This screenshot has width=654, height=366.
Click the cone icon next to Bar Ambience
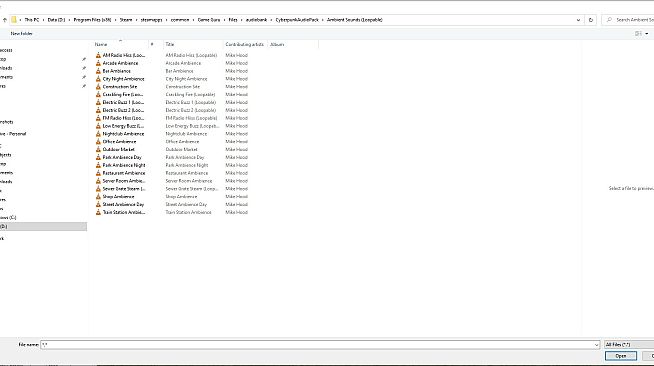[x=98, y=71]
